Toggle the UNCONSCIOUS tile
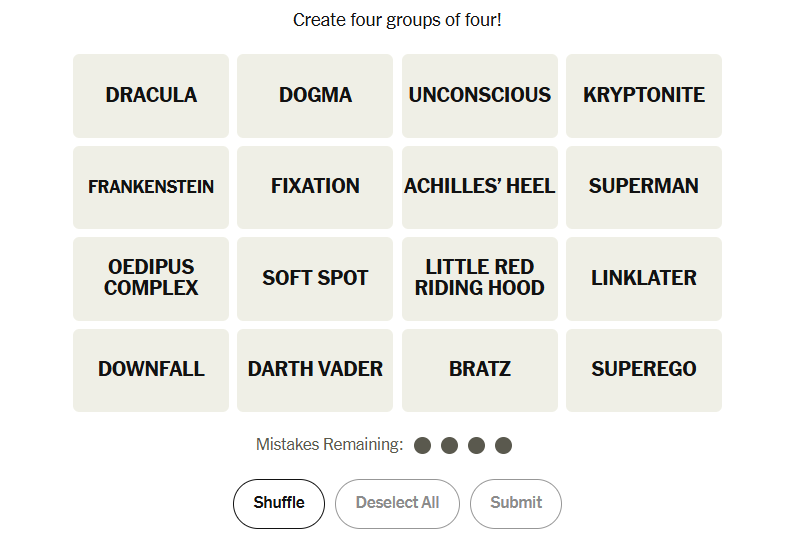Viewport: 789px width, 548px height. click(x=480, y=96)
